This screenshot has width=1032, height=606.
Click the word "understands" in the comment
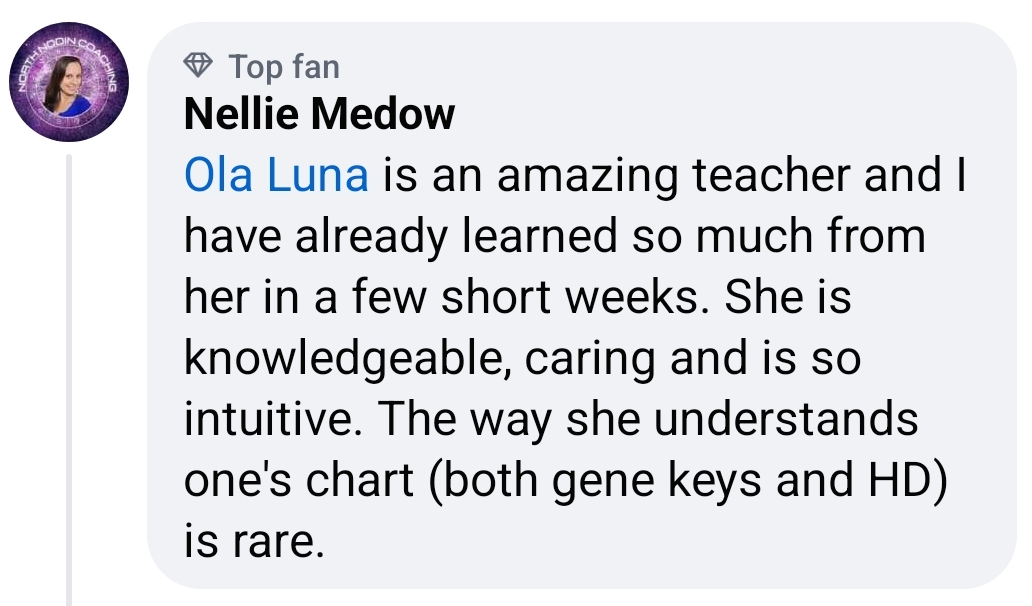coord(785,420)
